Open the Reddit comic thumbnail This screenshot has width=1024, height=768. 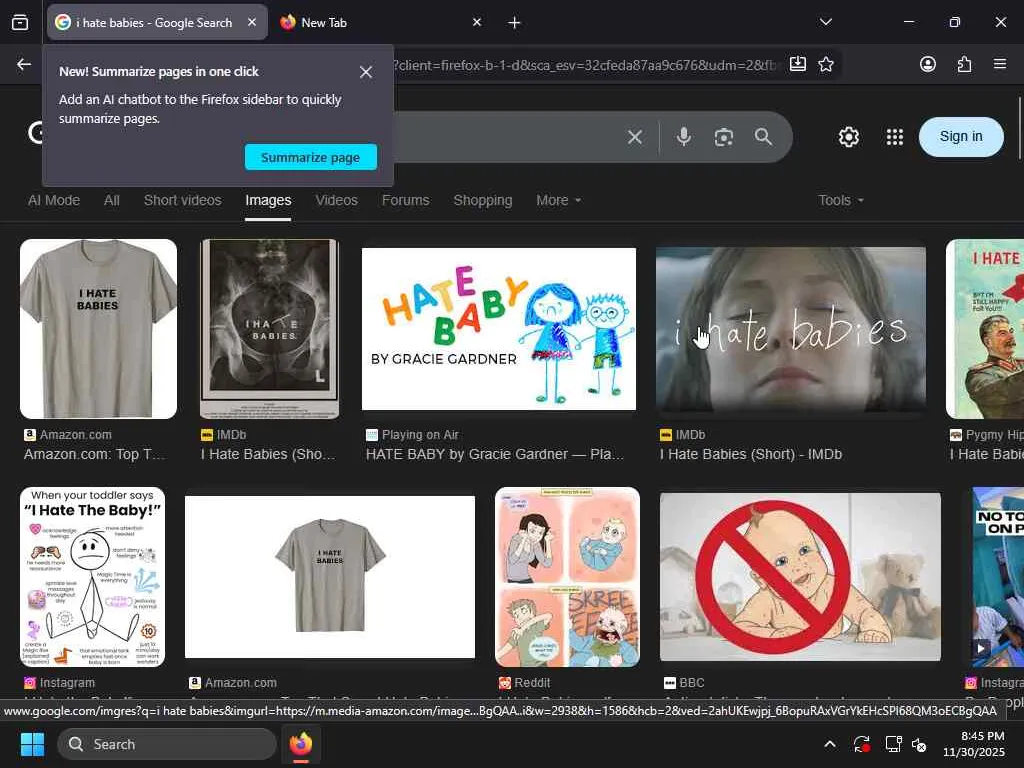point(568,577)
